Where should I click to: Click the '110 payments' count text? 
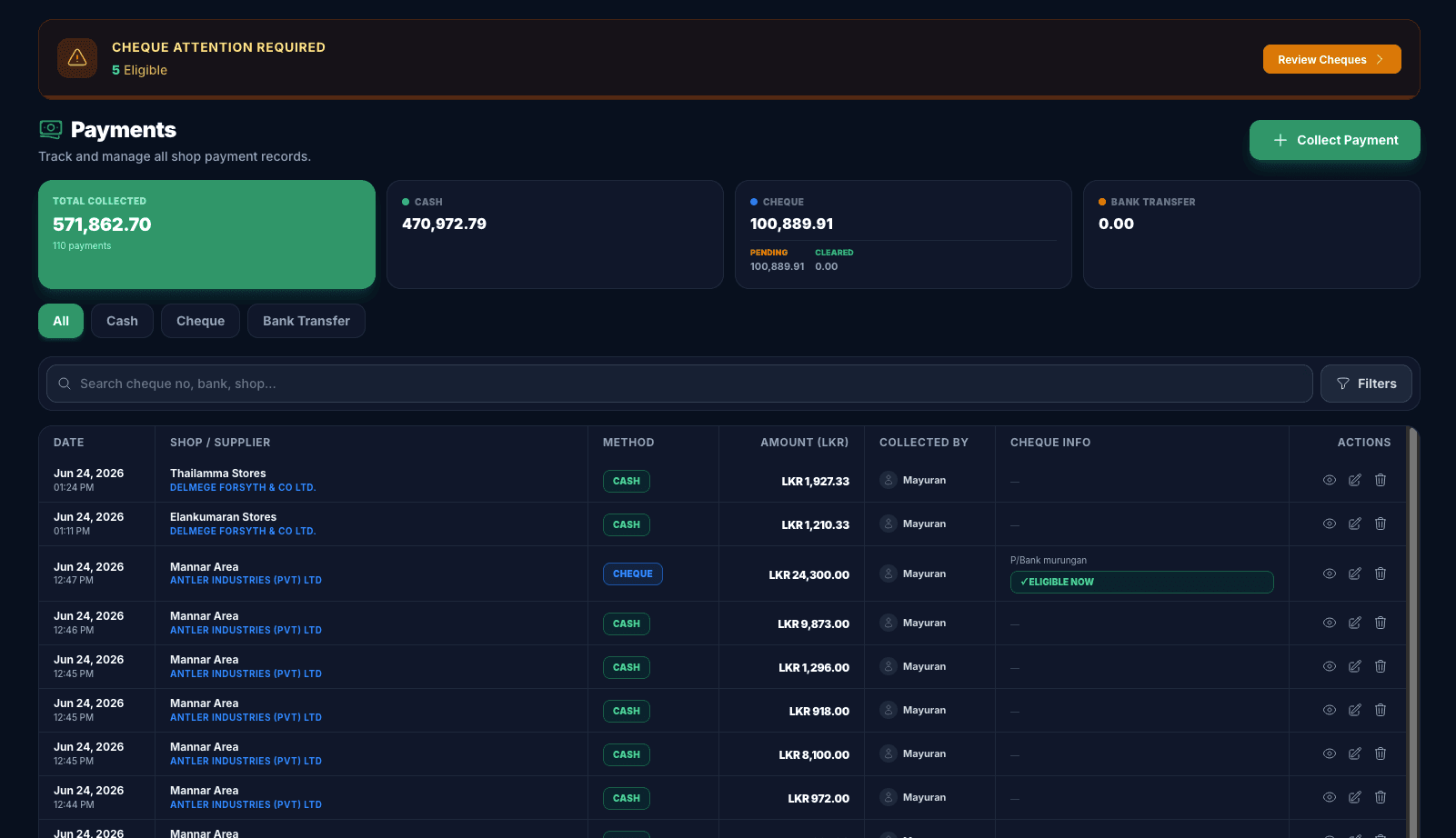[x=82, y=245]
